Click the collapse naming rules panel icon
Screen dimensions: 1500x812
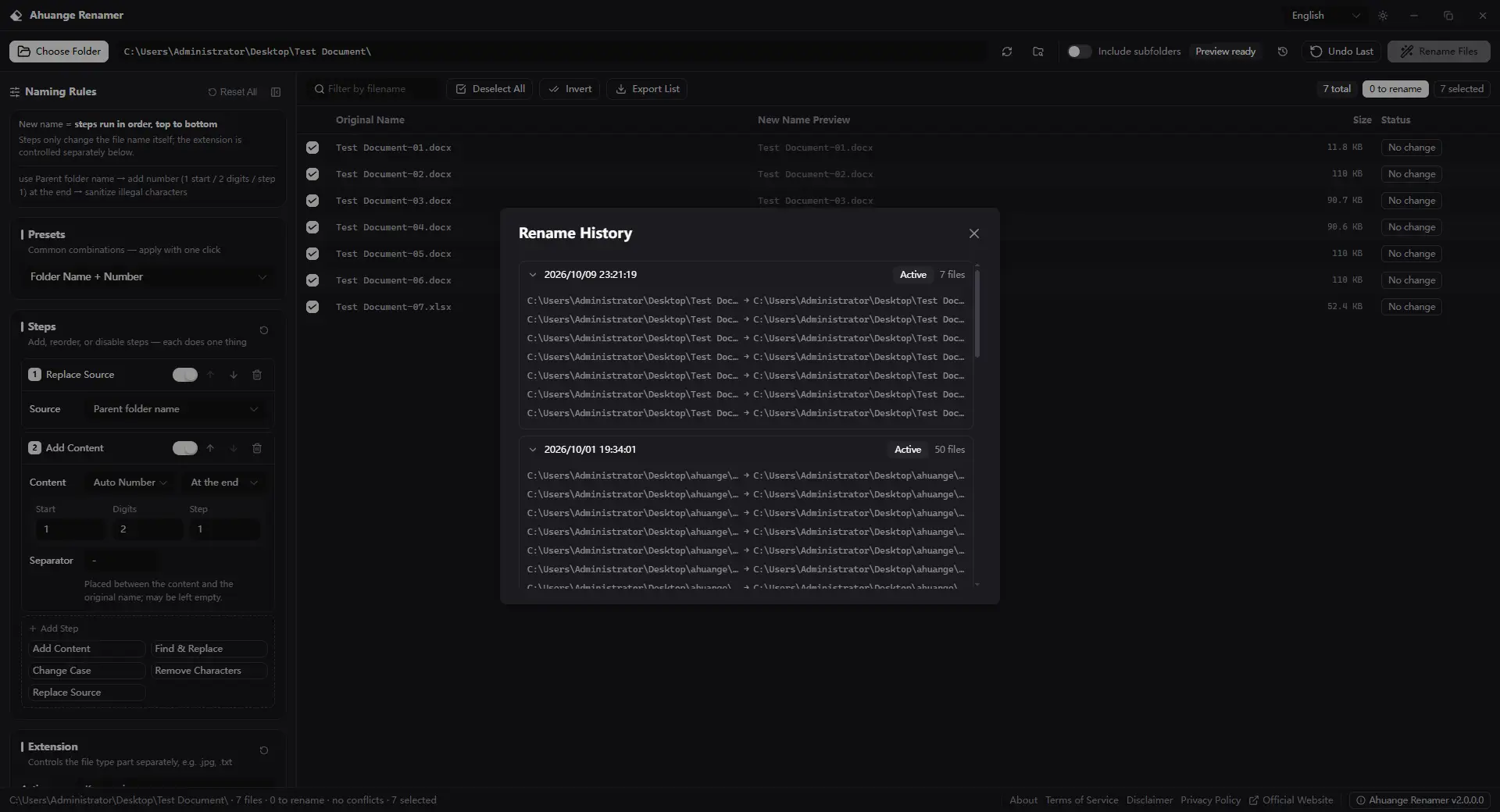click(276, 92)
